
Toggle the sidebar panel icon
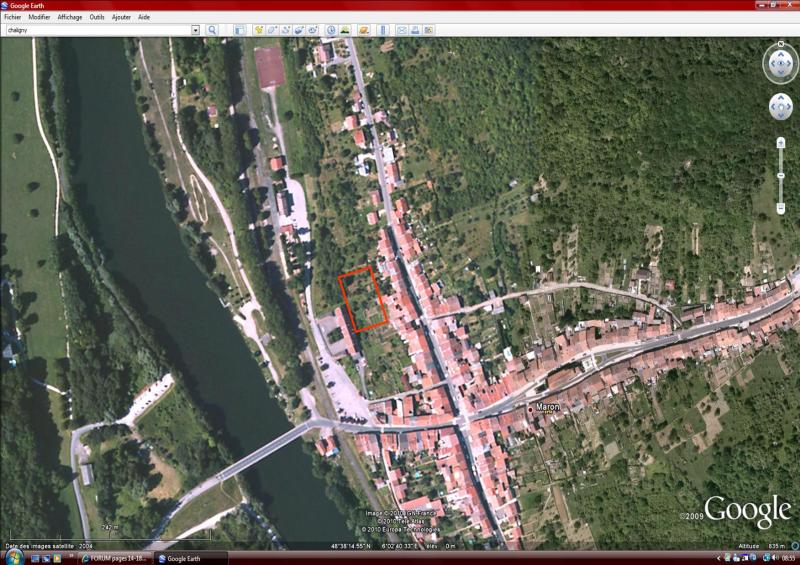pyautogui.click(x=239, y=30)
